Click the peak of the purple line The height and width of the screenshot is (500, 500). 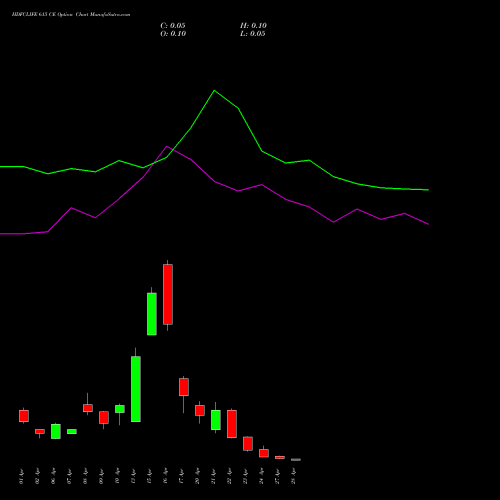(x=167, y=146)
